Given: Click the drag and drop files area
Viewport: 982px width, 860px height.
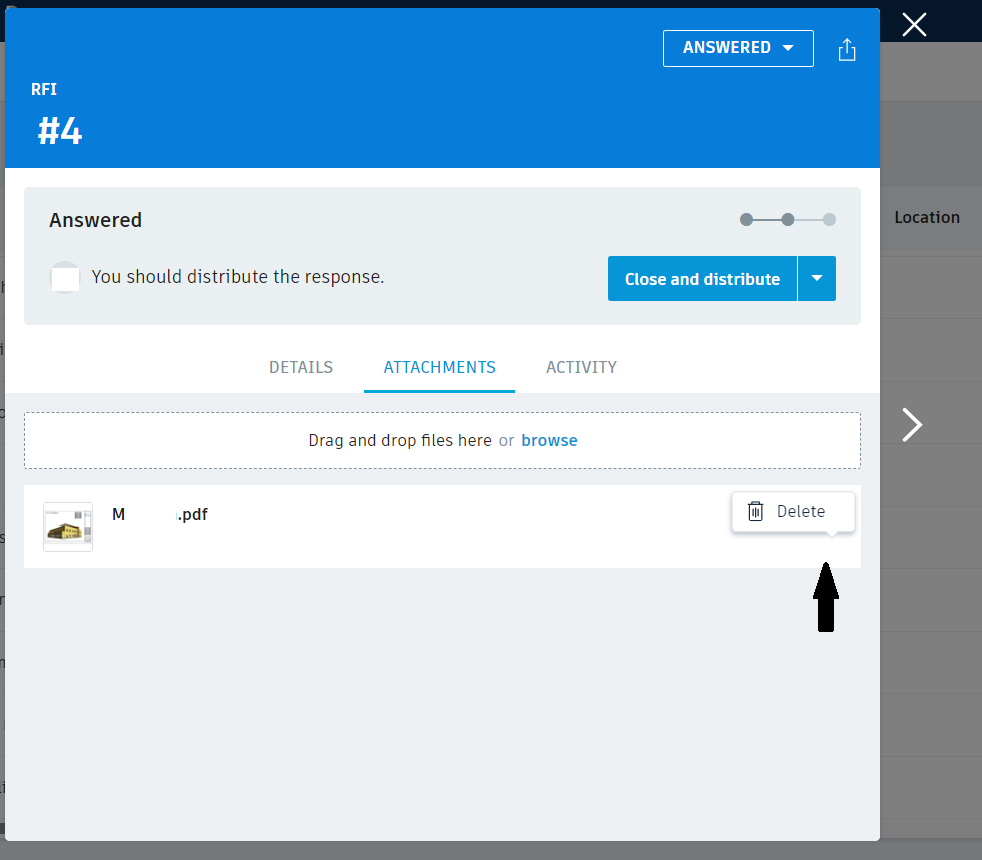Looking at the screenshot, I should [441, 440].
